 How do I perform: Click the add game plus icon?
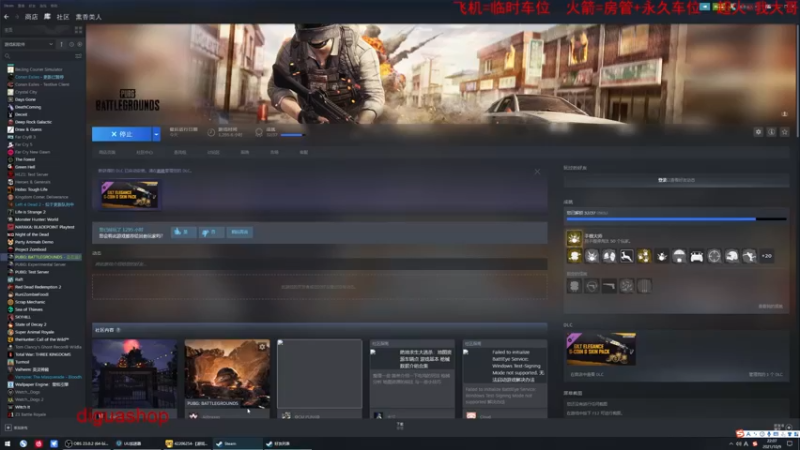[x=8, y=428]
